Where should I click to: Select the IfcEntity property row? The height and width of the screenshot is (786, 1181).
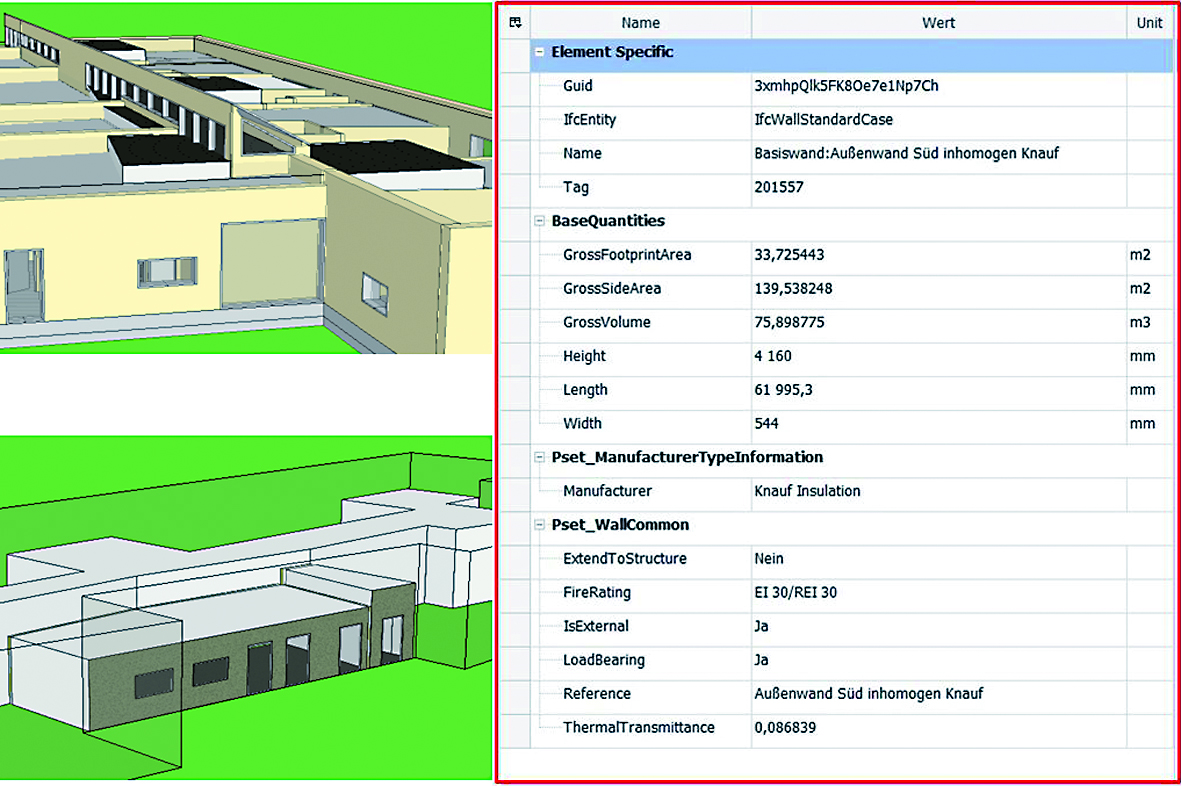(590, 120)
